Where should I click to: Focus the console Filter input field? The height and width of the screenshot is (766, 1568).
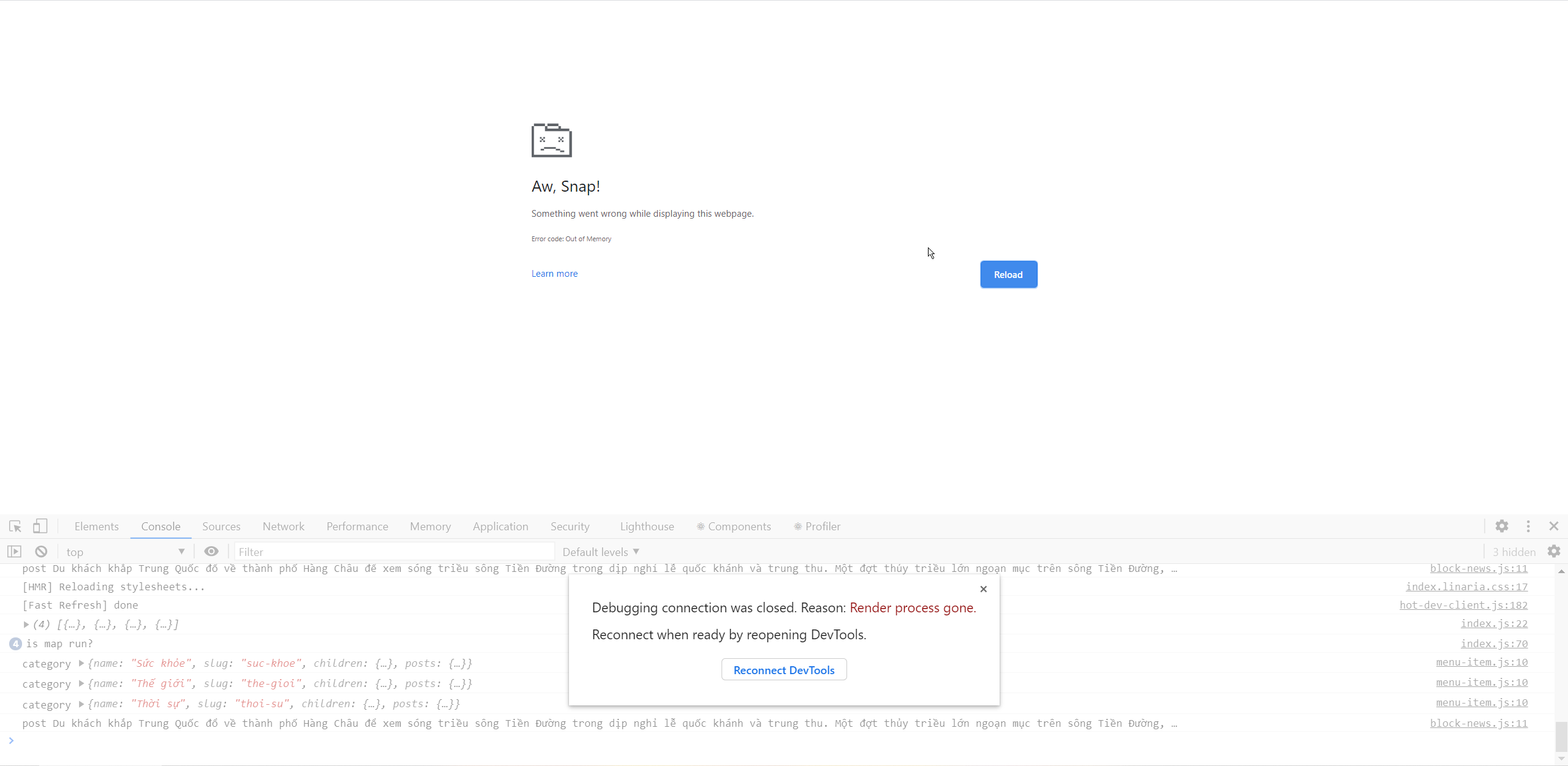[394, 552]
